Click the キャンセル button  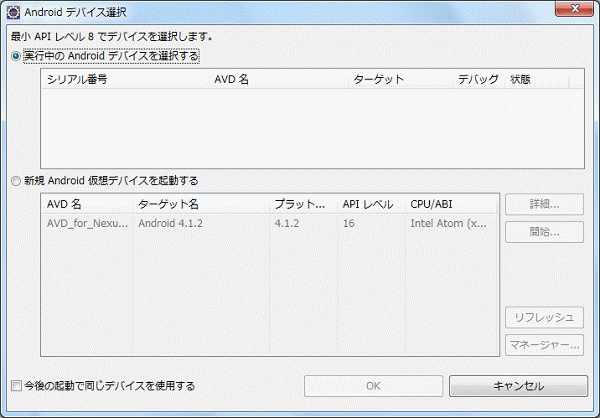click(518, 386)
